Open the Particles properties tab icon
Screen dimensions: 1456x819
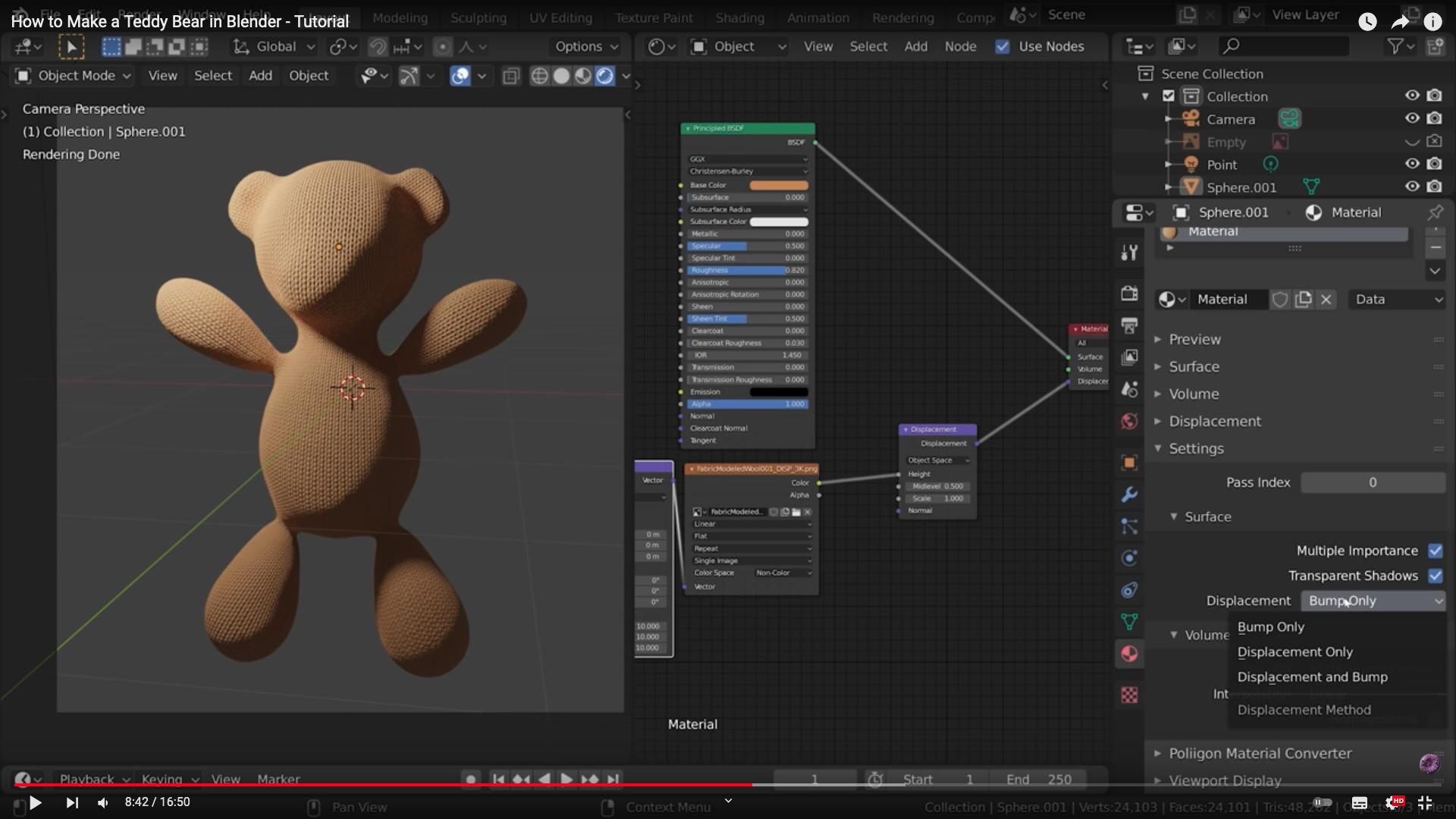(1129, 526)
